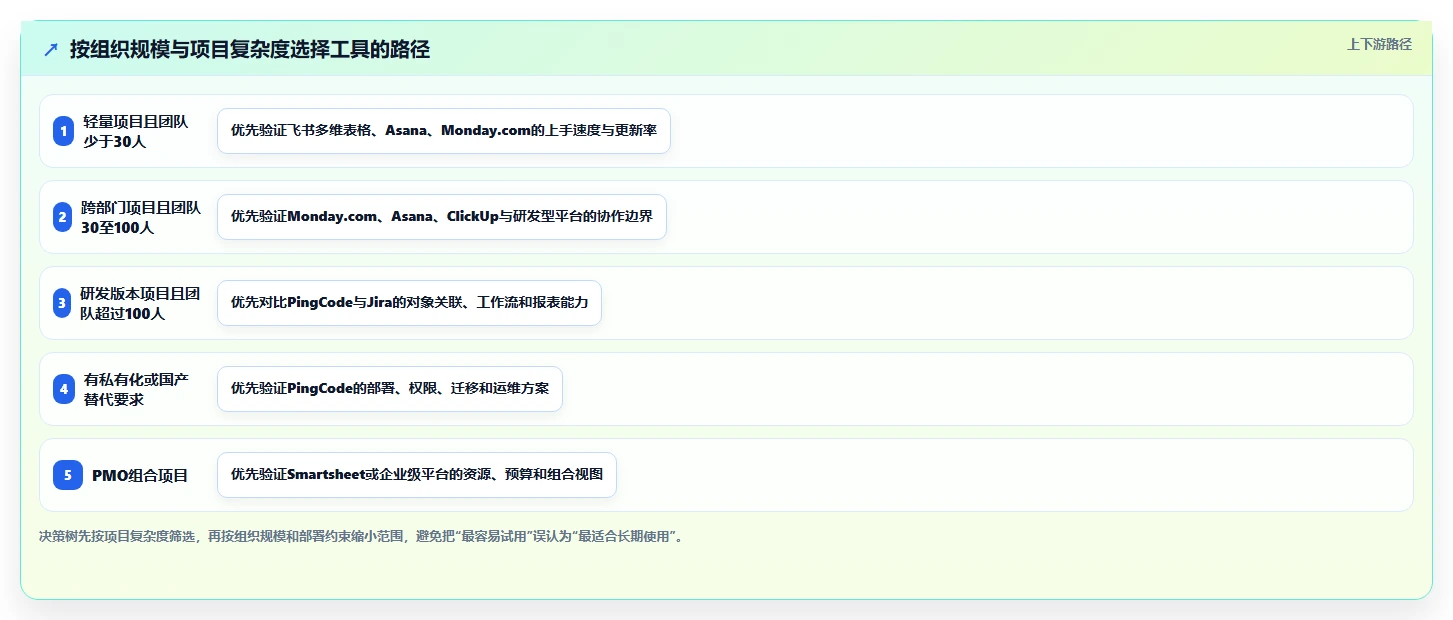Screen dimensions: 1453x620
Task: Select the PMO组合项目 label
Action: pos(140,475)
